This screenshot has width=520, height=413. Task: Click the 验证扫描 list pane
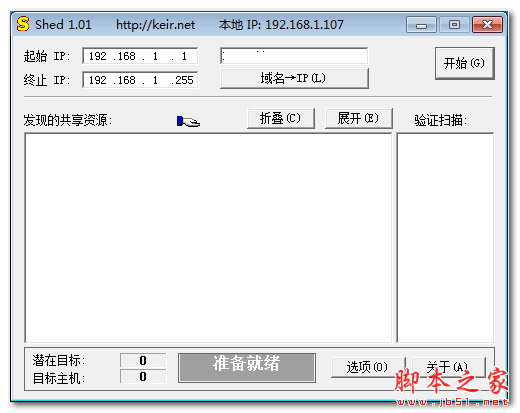coord(445,238)
